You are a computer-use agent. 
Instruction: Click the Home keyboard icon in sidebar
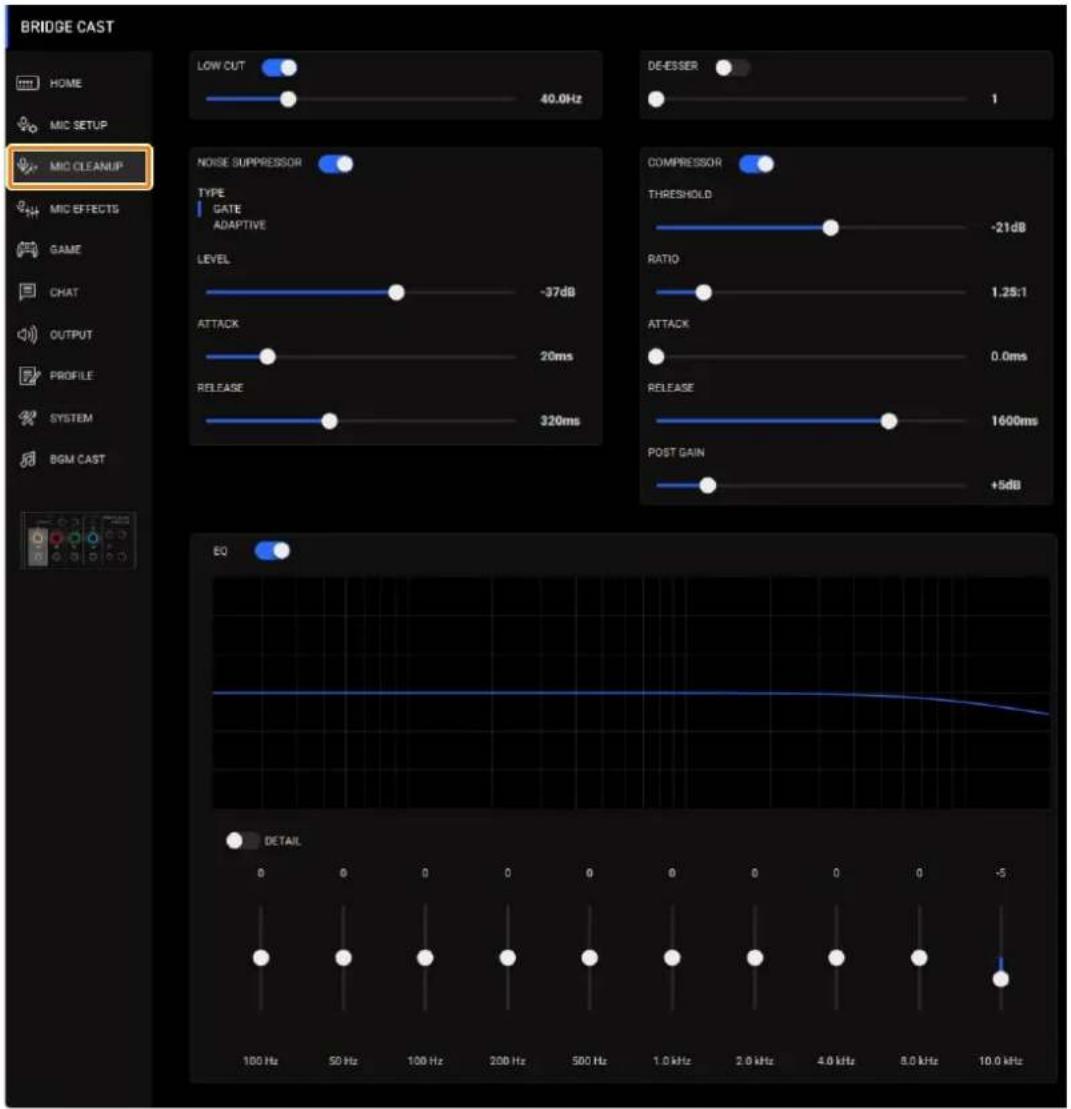click(28, 83)
